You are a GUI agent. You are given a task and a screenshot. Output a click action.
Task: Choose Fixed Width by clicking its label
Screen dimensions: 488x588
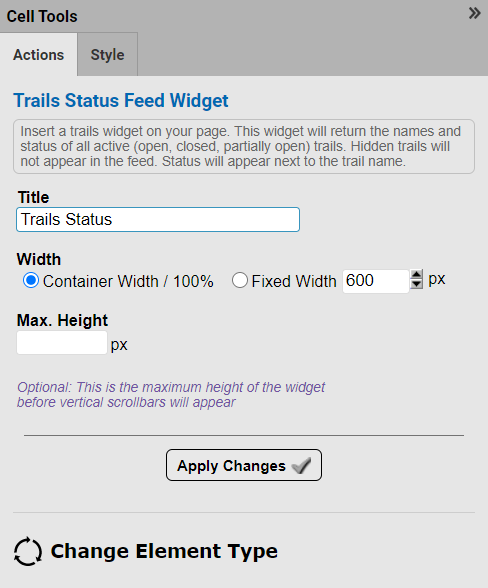pos(294,281)
